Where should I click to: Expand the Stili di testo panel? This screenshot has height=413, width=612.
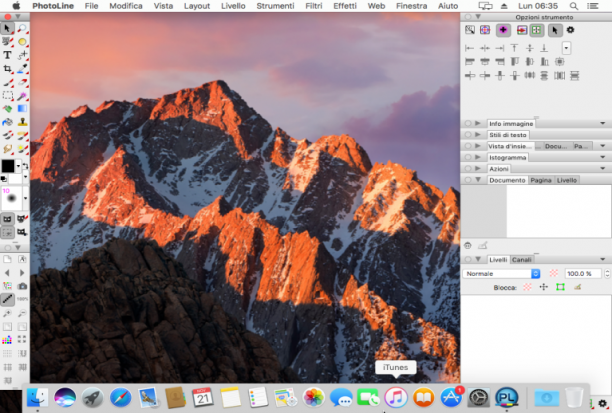point(478,135)
